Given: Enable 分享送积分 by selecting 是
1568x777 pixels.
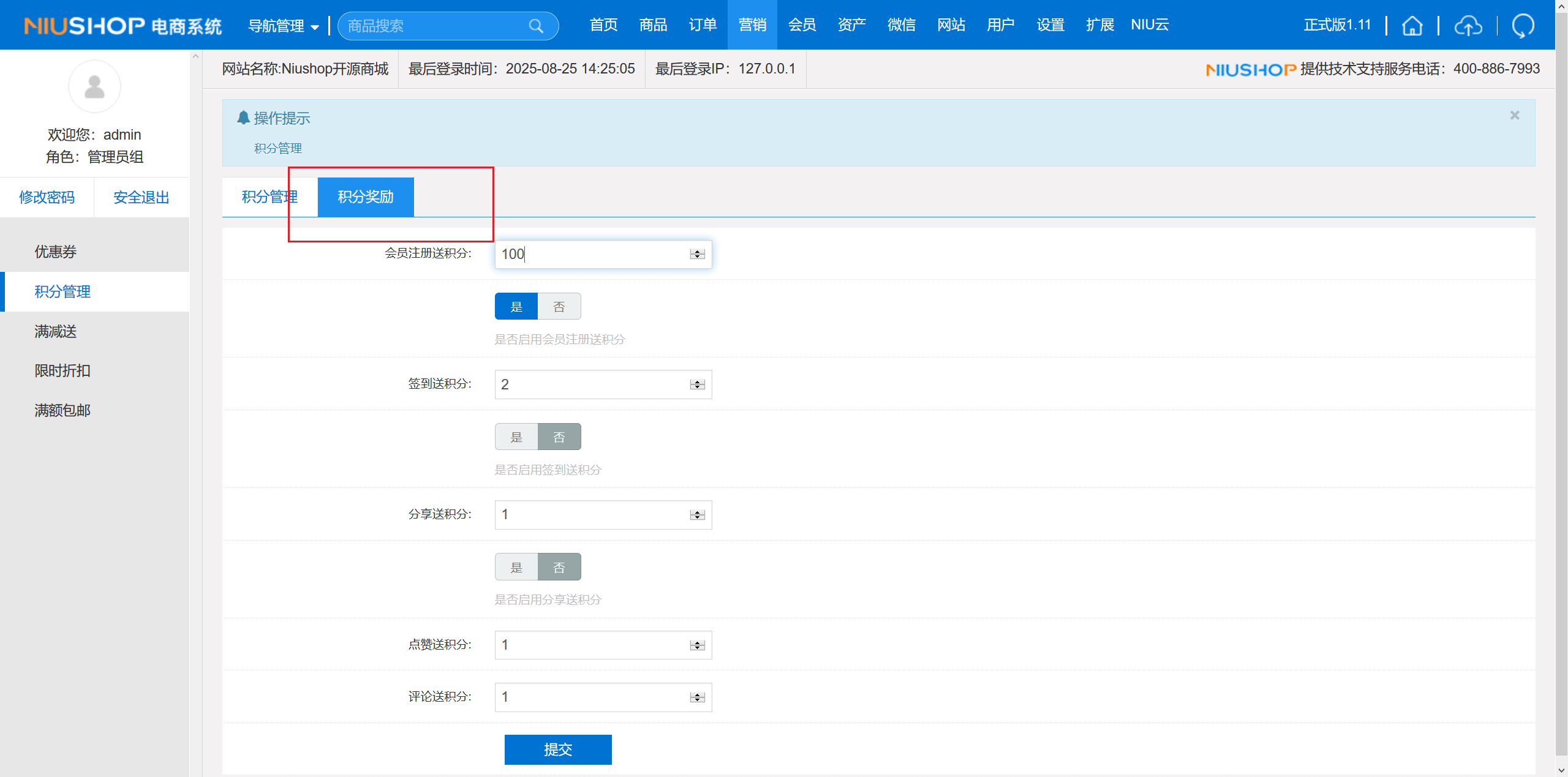Looking at the screenshot, I should [x=516, y=568].
